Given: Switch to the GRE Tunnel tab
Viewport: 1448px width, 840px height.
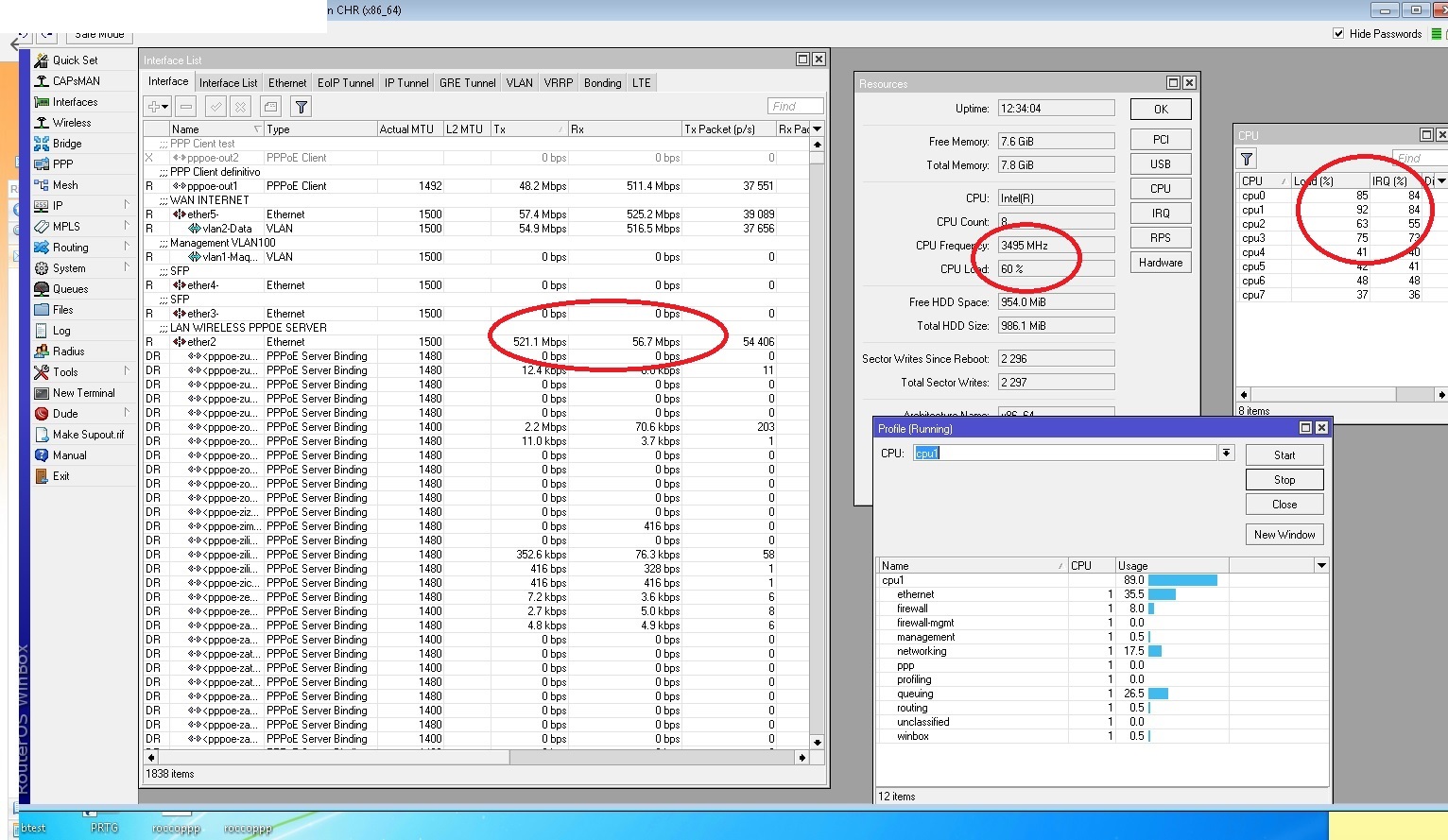Looking at the screenshot, I should pyautogui.click(x=468, y=83).
